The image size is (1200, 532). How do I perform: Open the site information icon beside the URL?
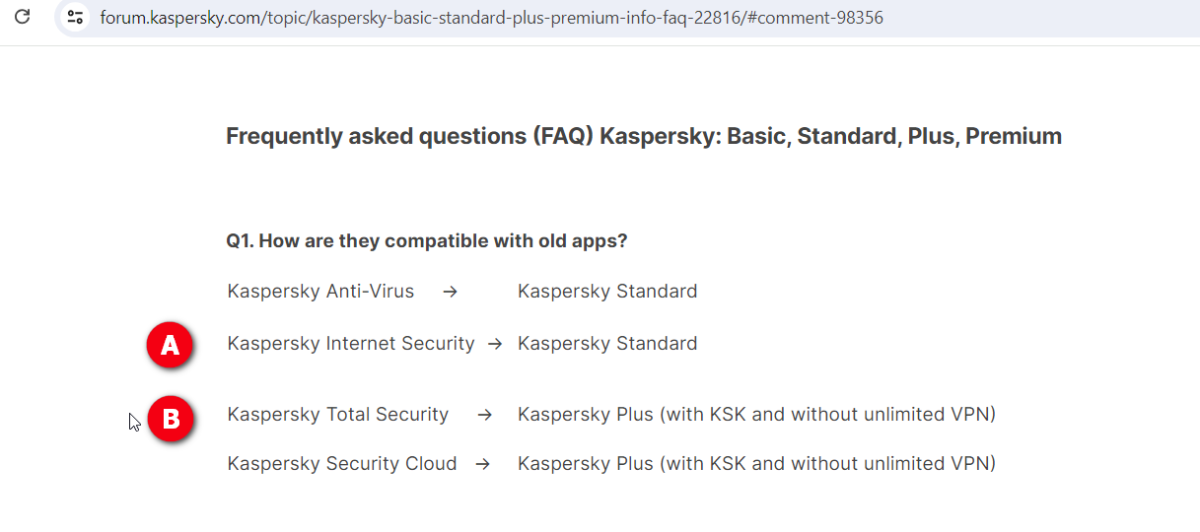[x=74, y=17]
